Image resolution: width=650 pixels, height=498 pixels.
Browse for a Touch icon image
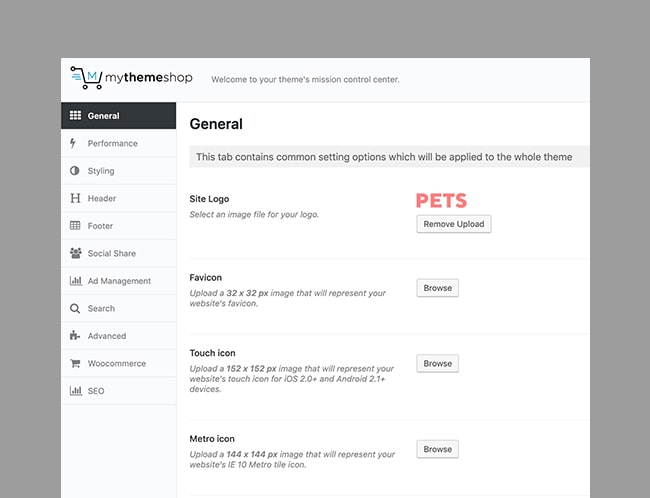[x=438, y=363]
